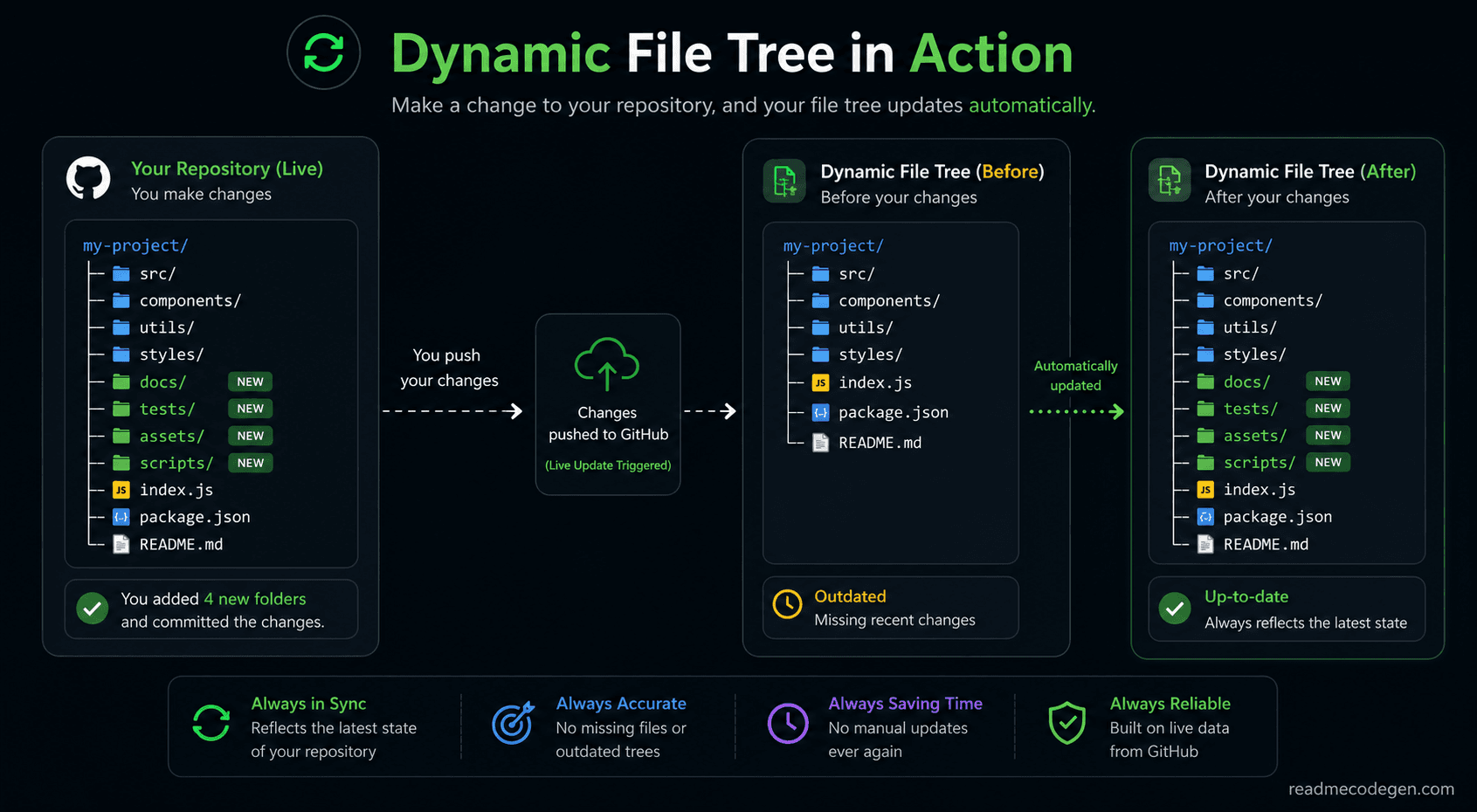Screen dimensions: 1477x812
Task: Click the green tests/ folder icon in After tree
Action: tap(1205, 409)
